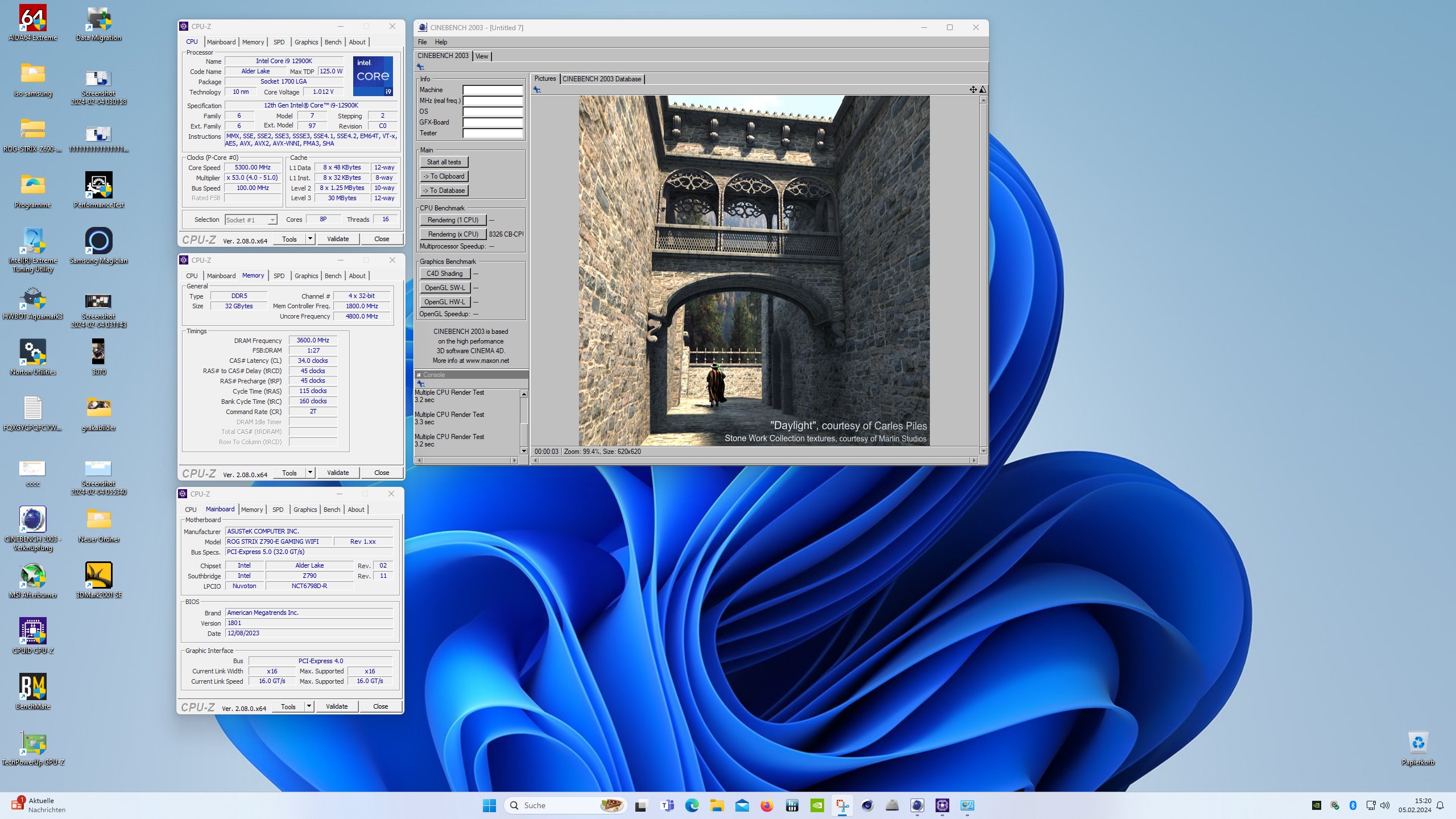This screenshot has width=1456, height=819.
Task: Open NVIDIA app from the taskbar
Action: click(817, 805)
